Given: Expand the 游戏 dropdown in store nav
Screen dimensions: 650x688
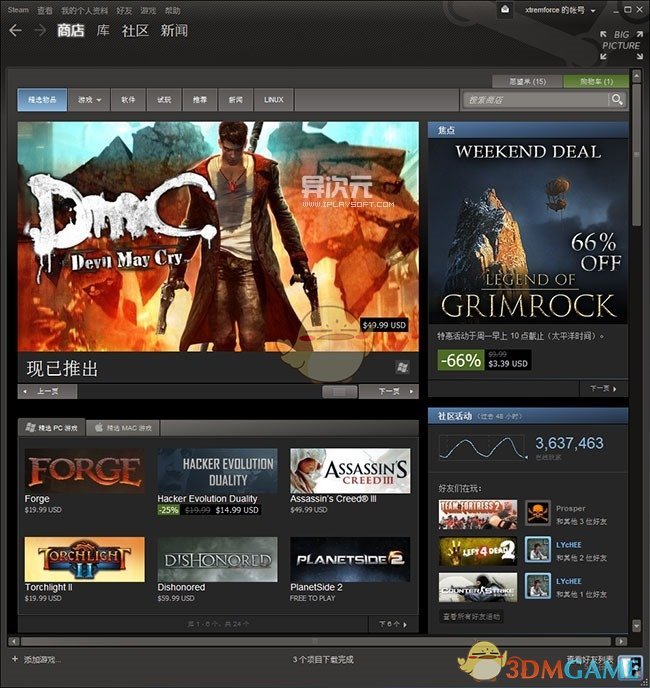Looking at the screenshot, I should click(x=91, y=100).
